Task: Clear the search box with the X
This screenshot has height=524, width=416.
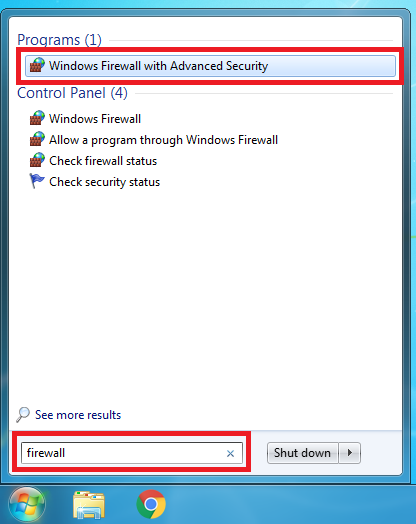Action: 230,453
